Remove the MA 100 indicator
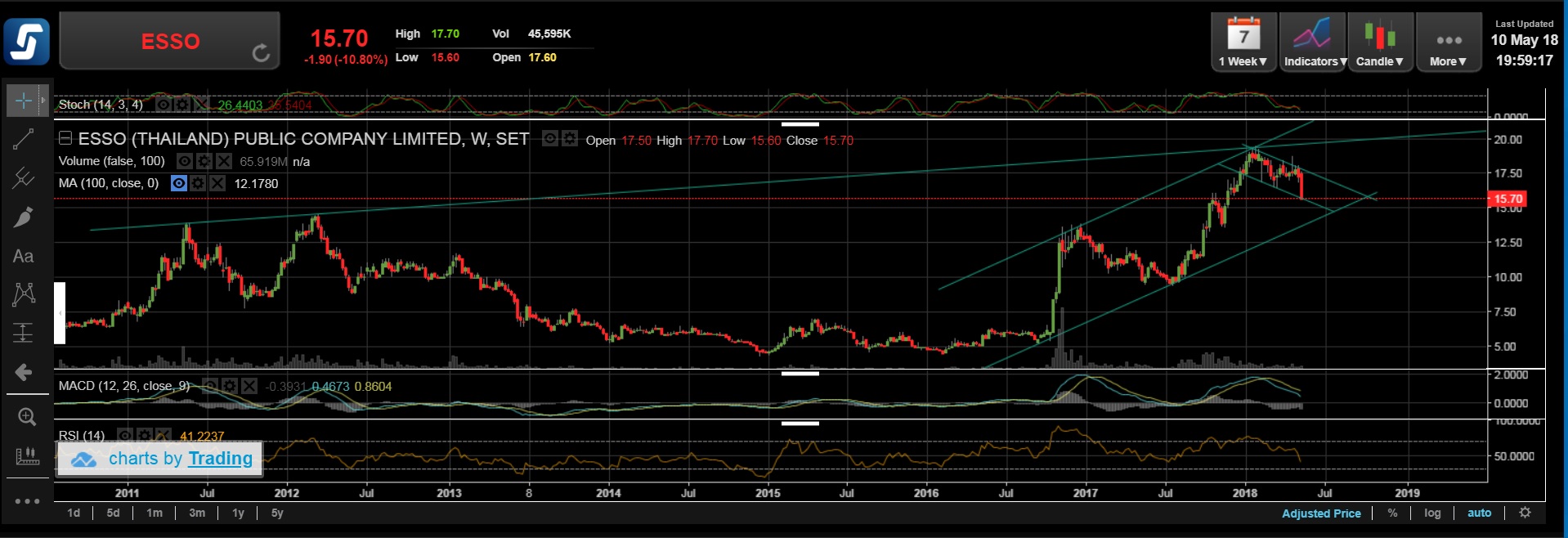Screen dimensions: 1568x538 click(217, 183)
